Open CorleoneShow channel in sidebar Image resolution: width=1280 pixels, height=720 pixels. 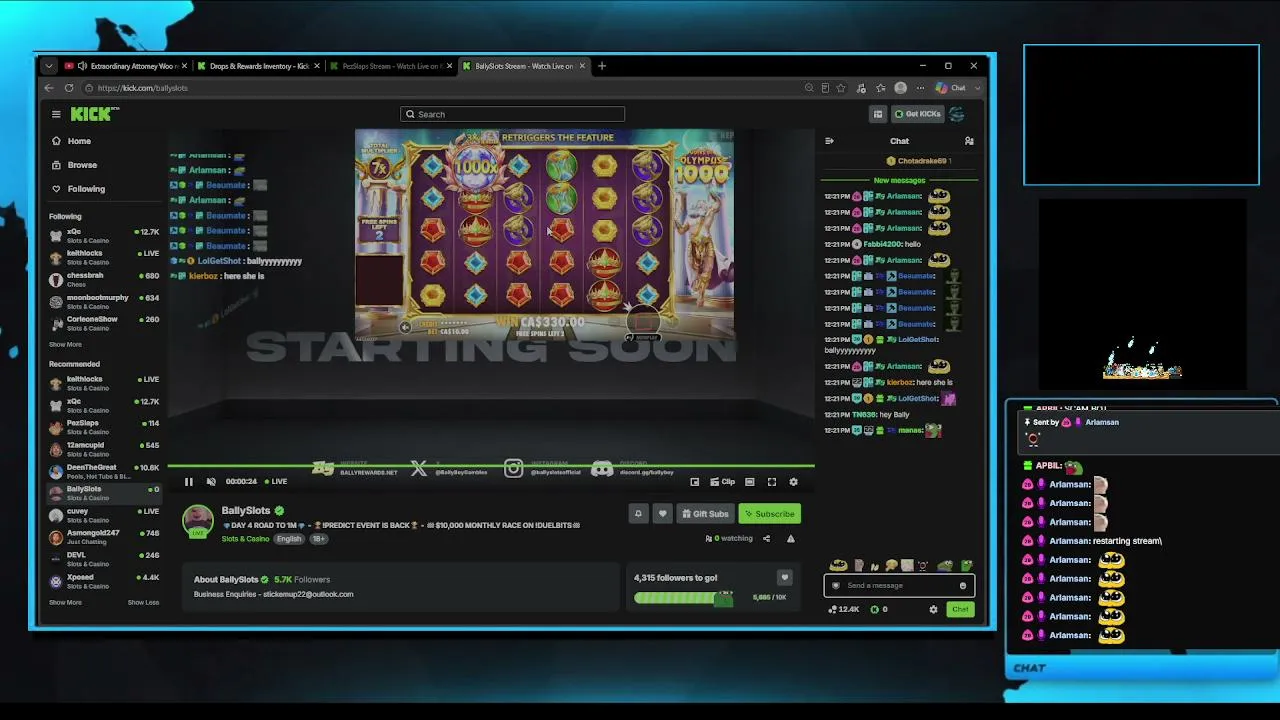point(104,323)
